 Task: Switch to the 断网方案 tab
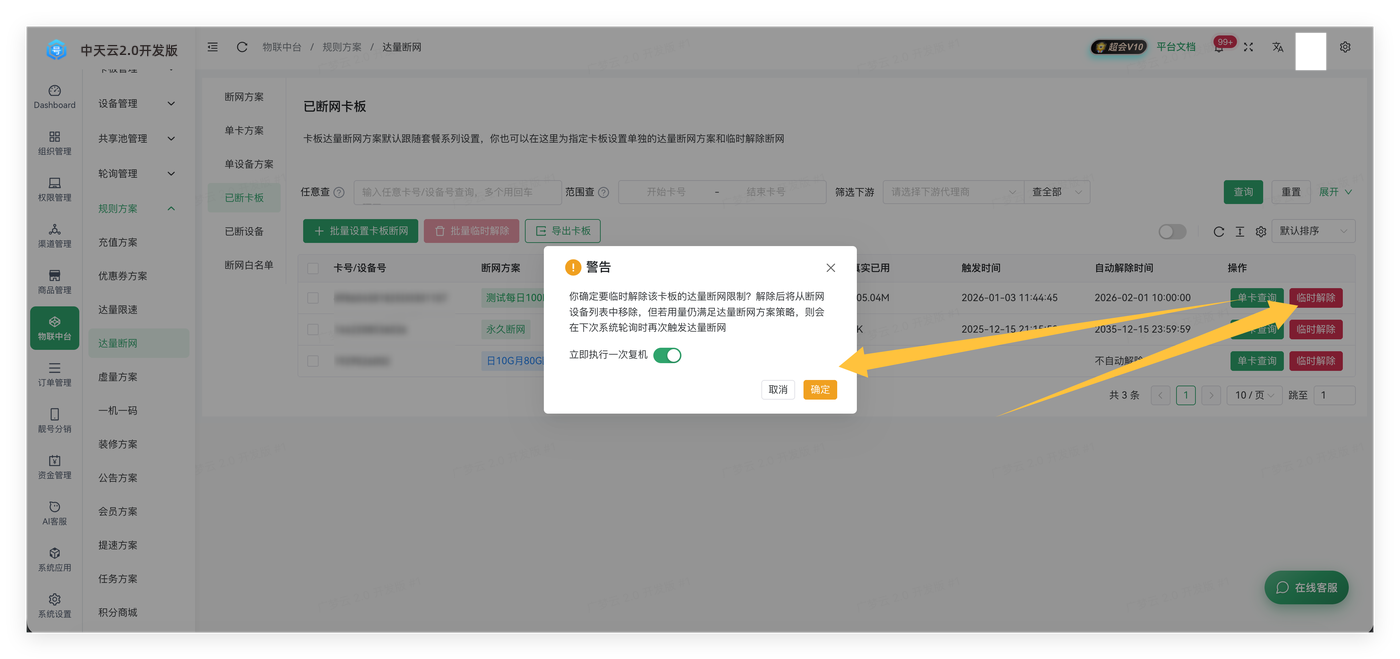point(244,97)
